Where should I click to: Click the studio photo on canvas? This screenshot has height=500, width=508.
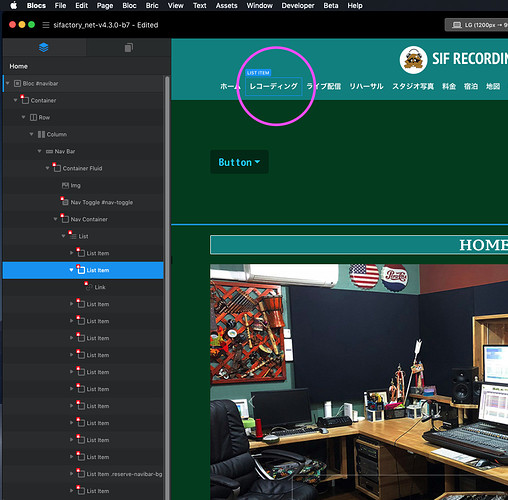(359, 382)
